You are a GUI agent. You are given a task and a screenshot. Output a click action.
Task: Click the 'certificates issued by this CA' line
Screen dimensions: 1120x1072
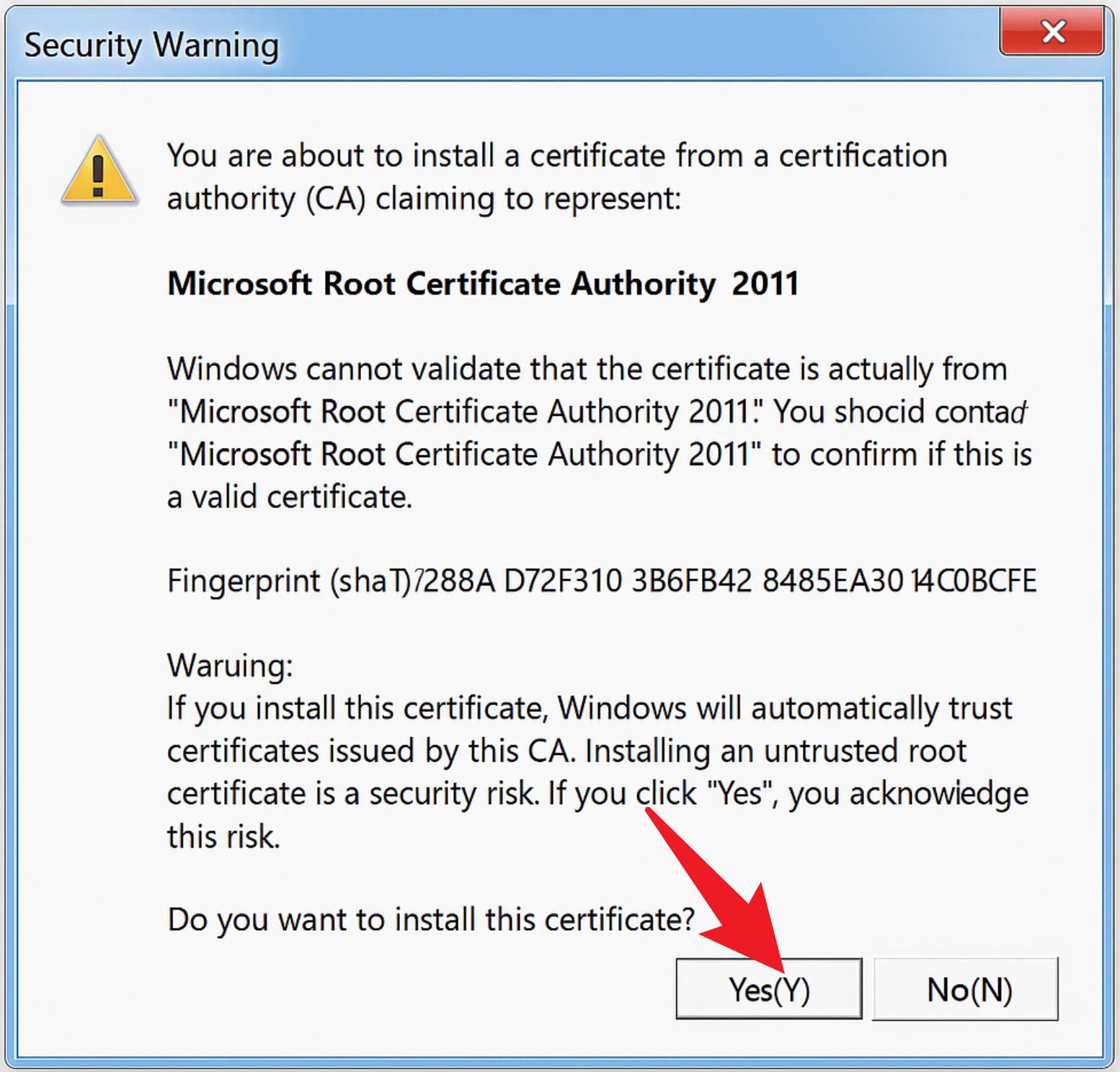566,751
